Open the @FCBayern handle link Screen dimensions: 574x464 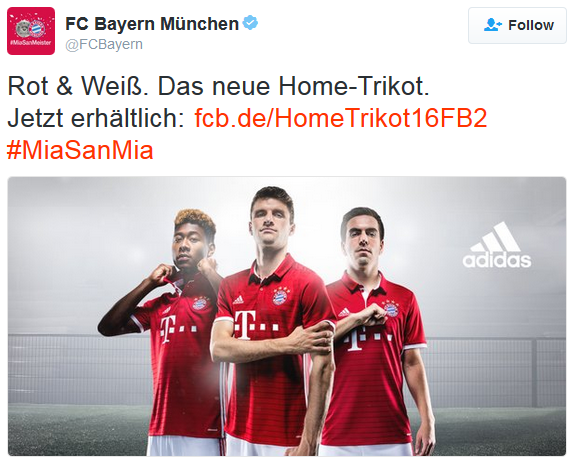[104, 44]
